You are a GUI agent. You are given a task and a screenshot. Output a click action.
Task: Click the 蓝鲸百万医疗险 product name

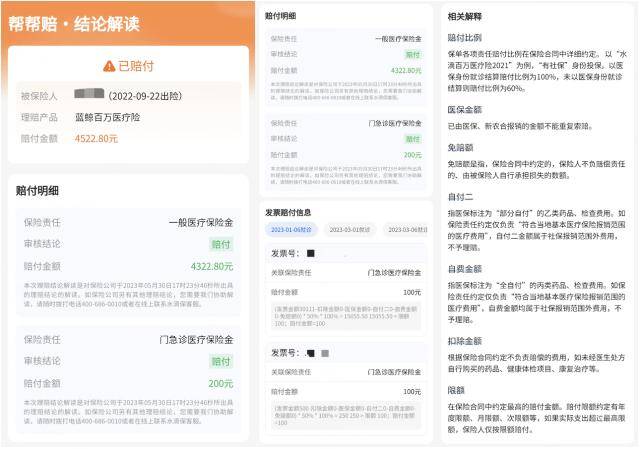click(104, 117)
